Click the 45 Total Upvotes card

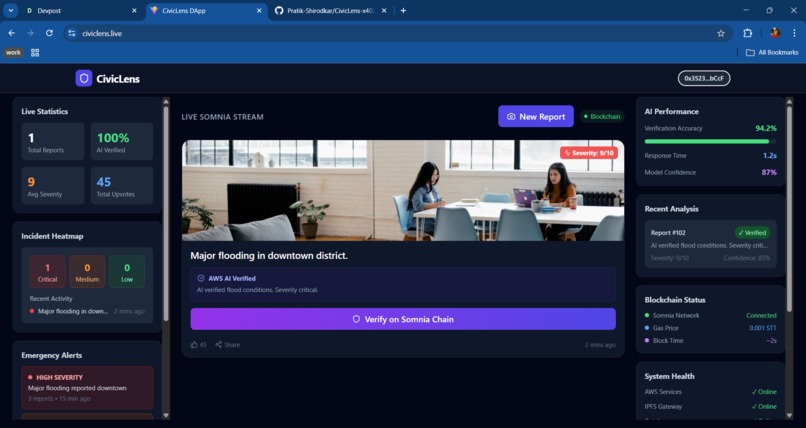point(122,185)
